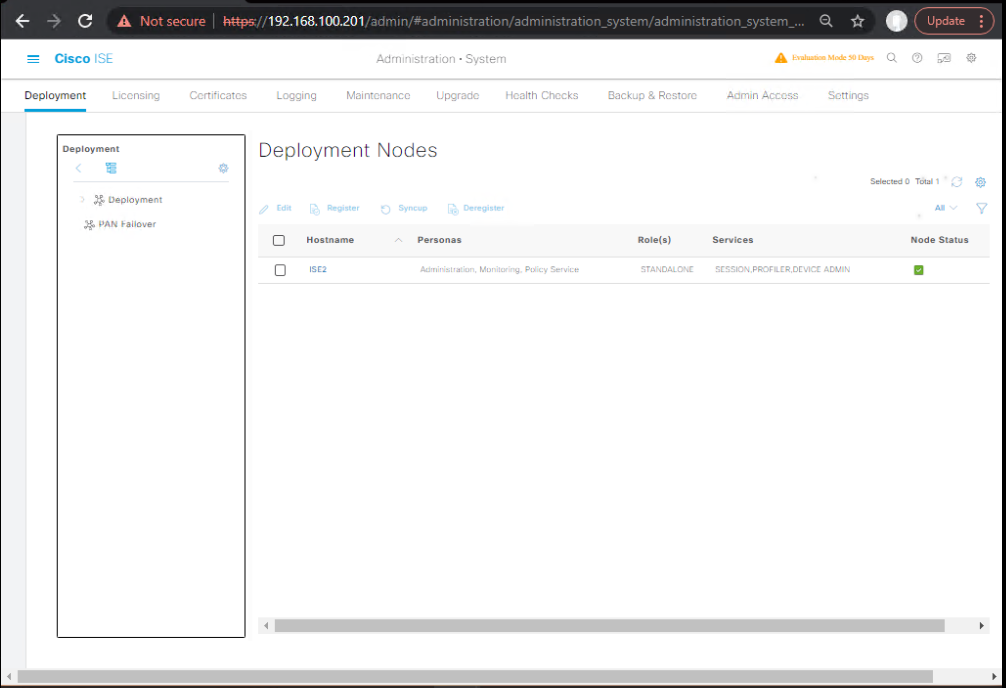
Task: Open the browser profile avatar
Action: [896, 21]
